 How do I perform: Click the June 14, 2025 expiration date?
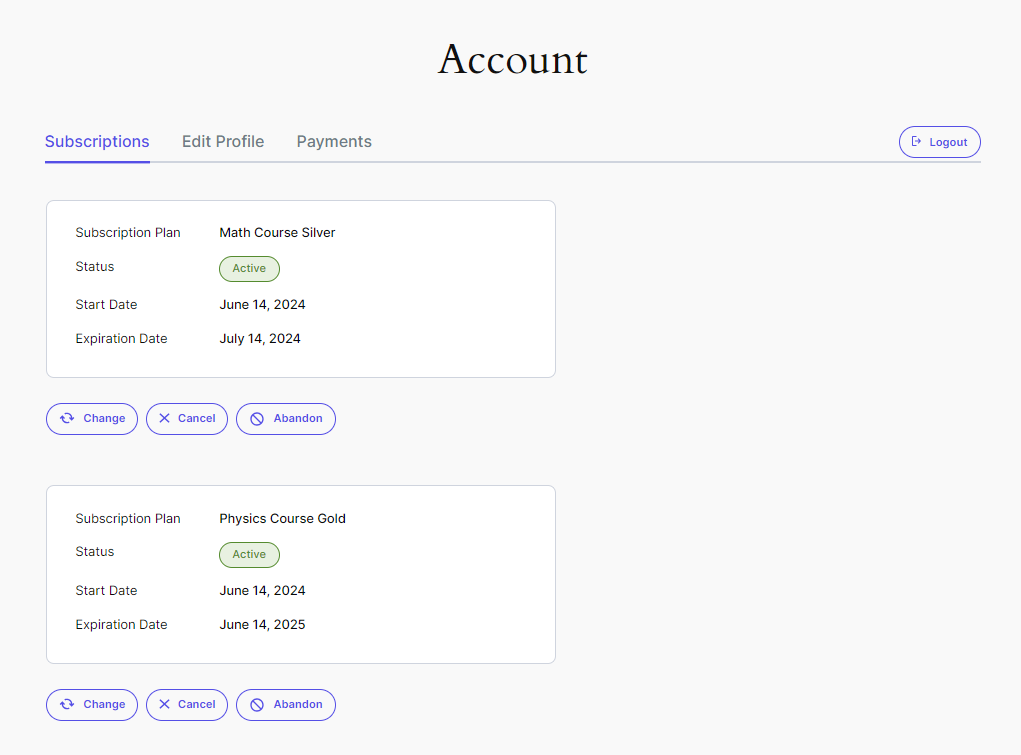click(x=262, y=625)
